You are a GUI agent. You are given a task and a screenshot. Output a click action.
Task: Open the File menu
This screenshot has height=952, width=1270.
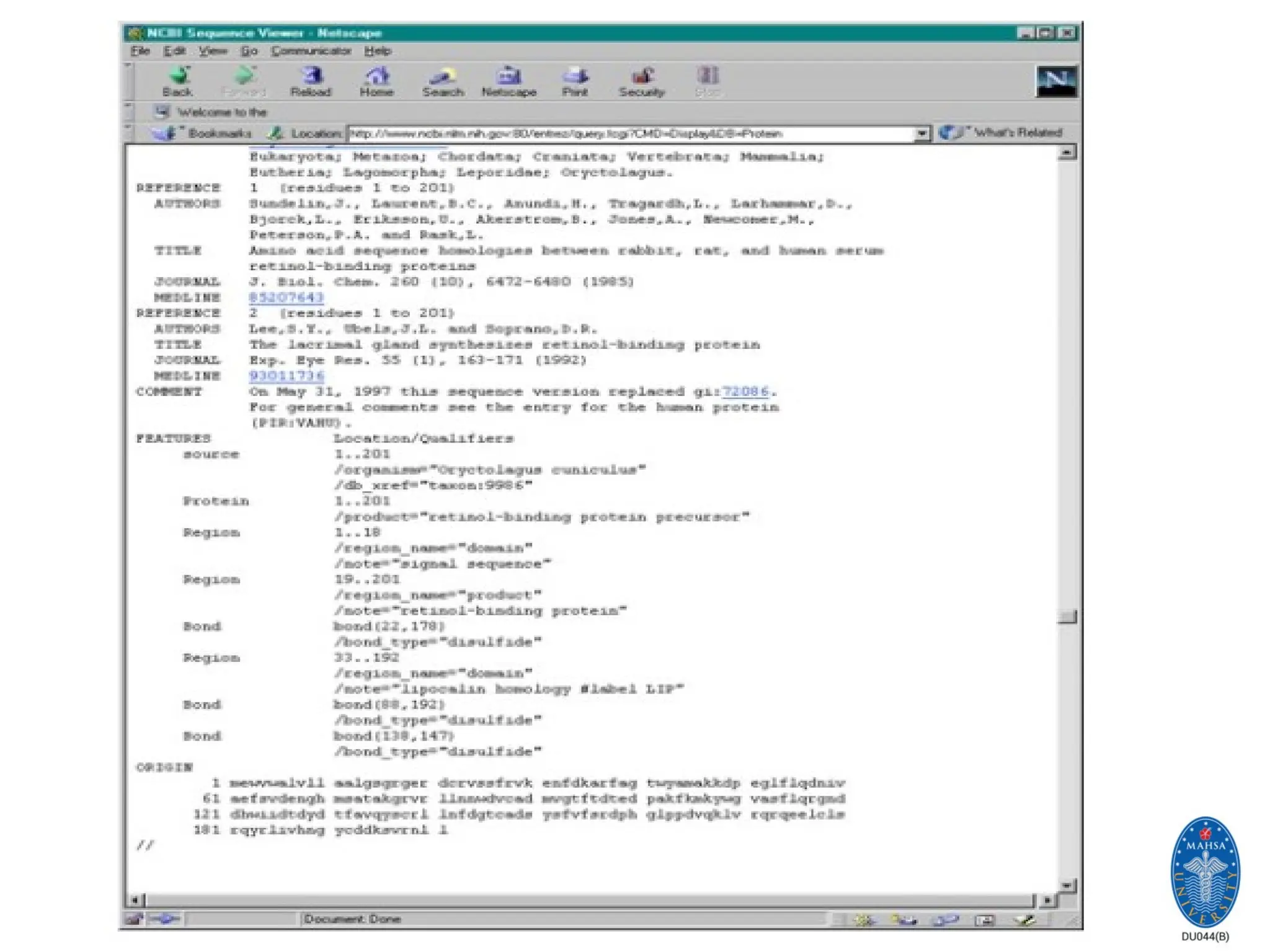tap(140, 51)
